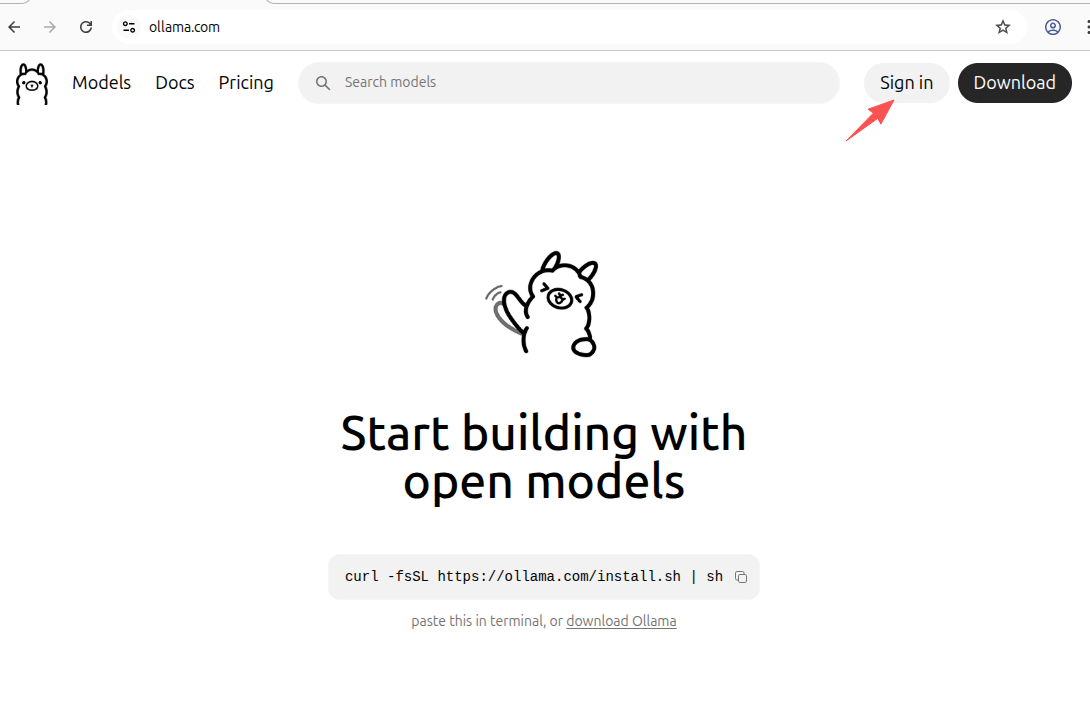
Task: Click the Sign in button
Action: point(906,83)
